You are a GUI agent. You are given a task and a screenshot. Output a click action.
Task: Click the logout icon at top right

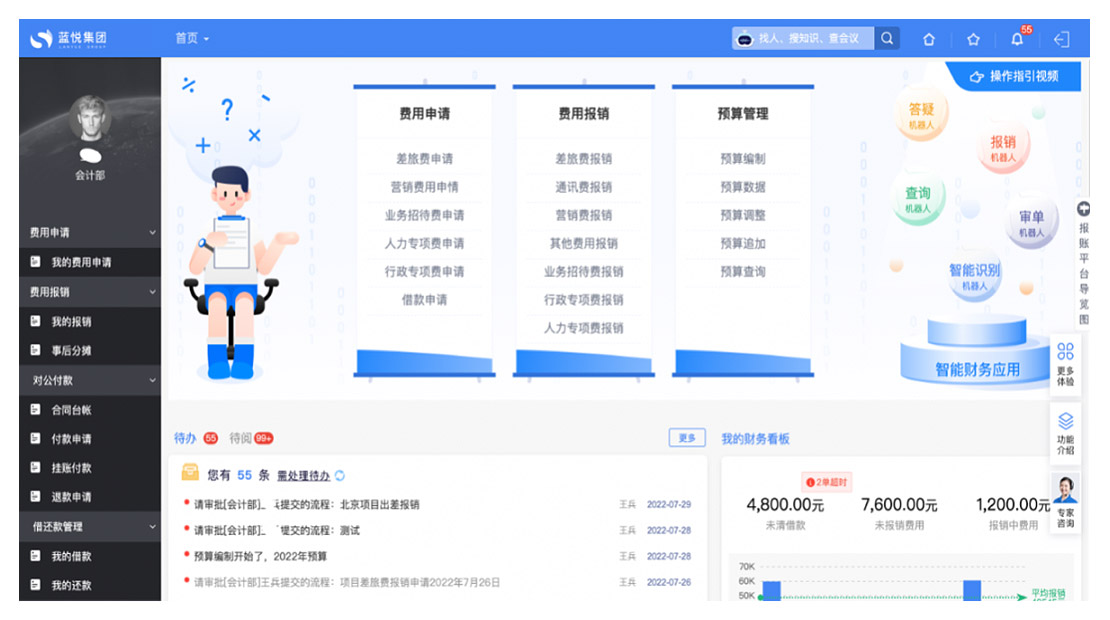[1061, 40]
